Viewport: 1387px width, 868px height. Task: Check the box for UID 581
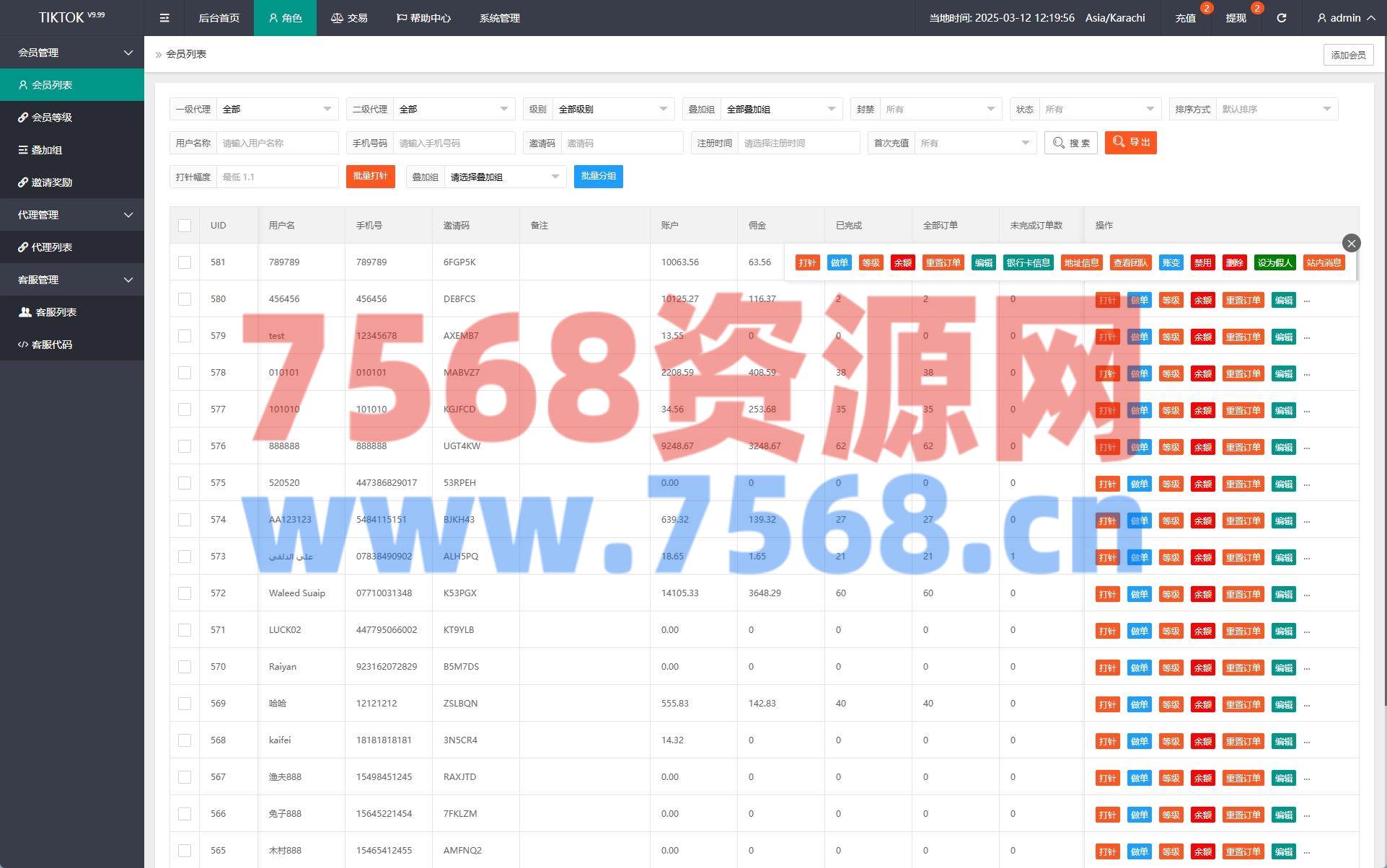point(185,262)
